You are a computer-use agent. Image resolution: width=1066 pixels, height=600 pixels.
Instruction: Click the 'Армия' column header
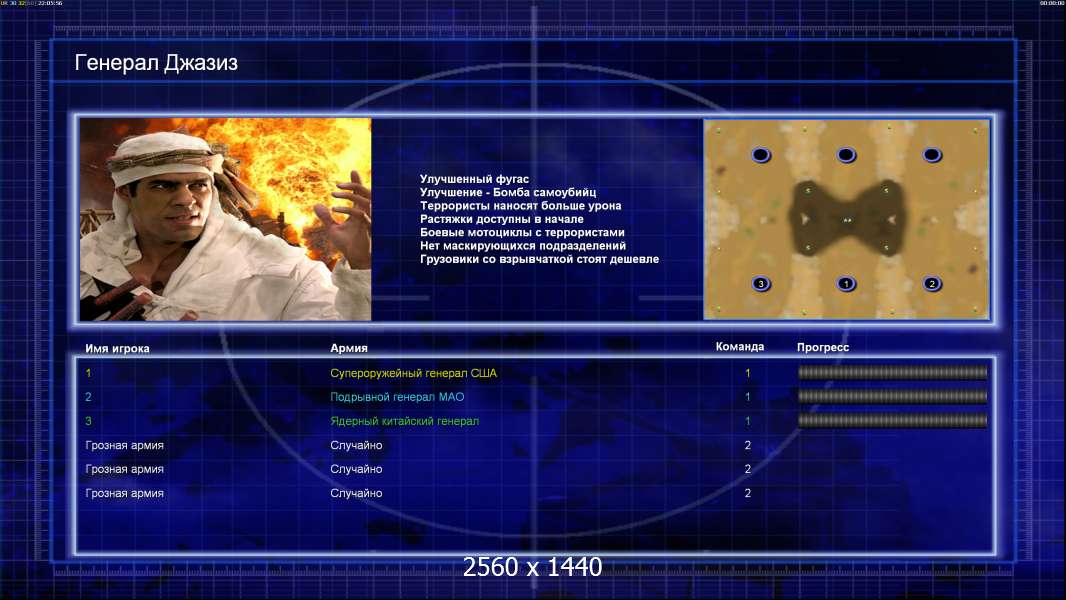pyautogui.click(x=349, y=348)
